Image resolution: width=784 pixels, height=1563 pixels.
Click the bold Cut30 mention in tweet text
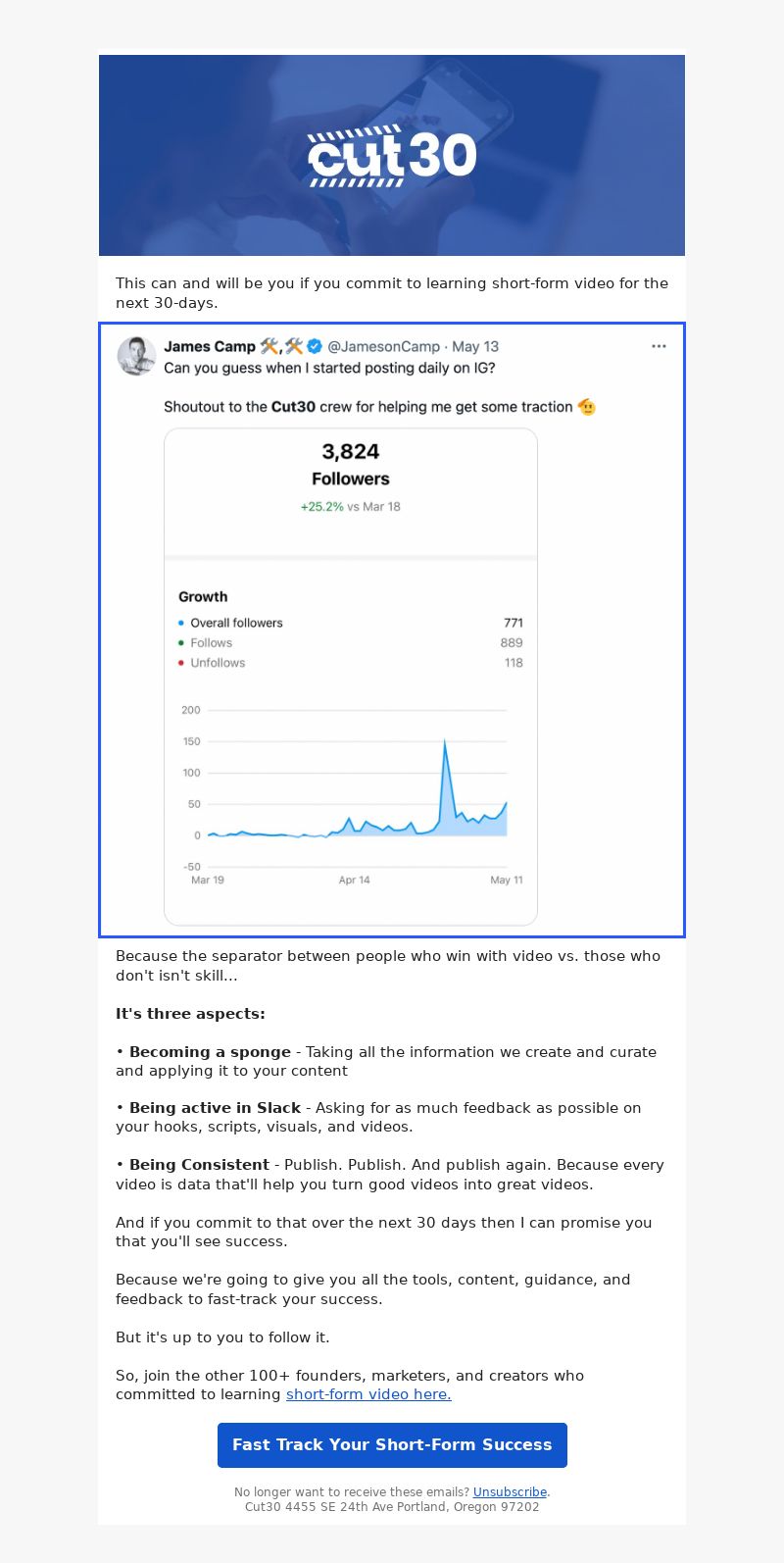[293, 406]
